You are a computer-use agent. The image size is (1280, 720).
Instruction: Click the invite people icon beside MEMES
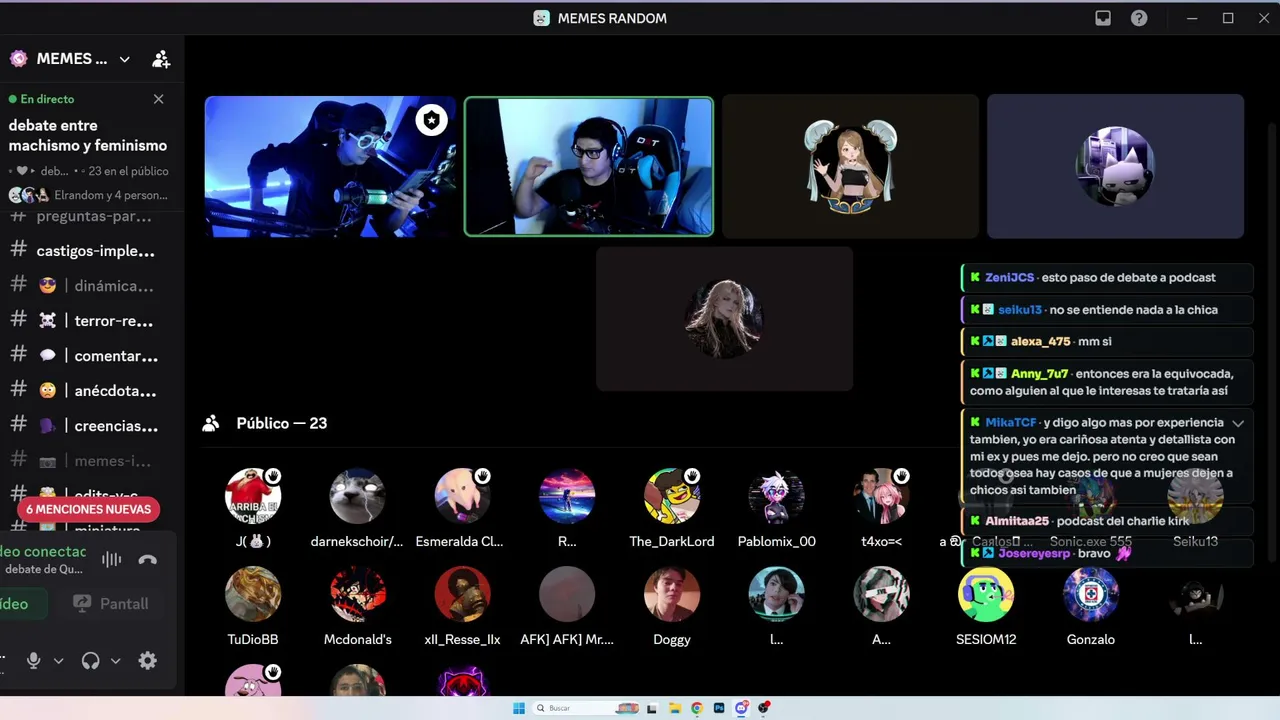(x=161, y=59)
